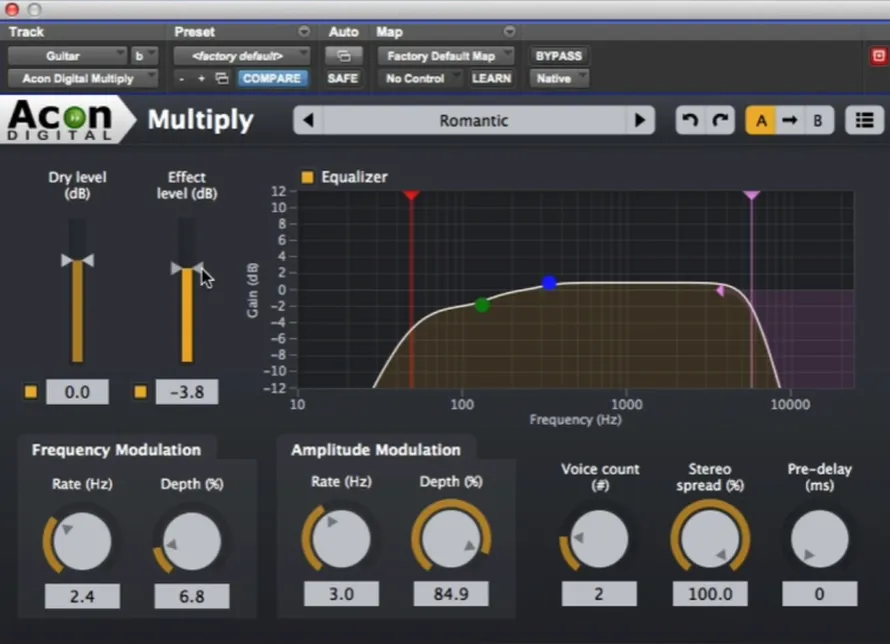Open the No Control dropdown
Screen dimensions: 890x644
pyautogui.click(x=419, y=78)
